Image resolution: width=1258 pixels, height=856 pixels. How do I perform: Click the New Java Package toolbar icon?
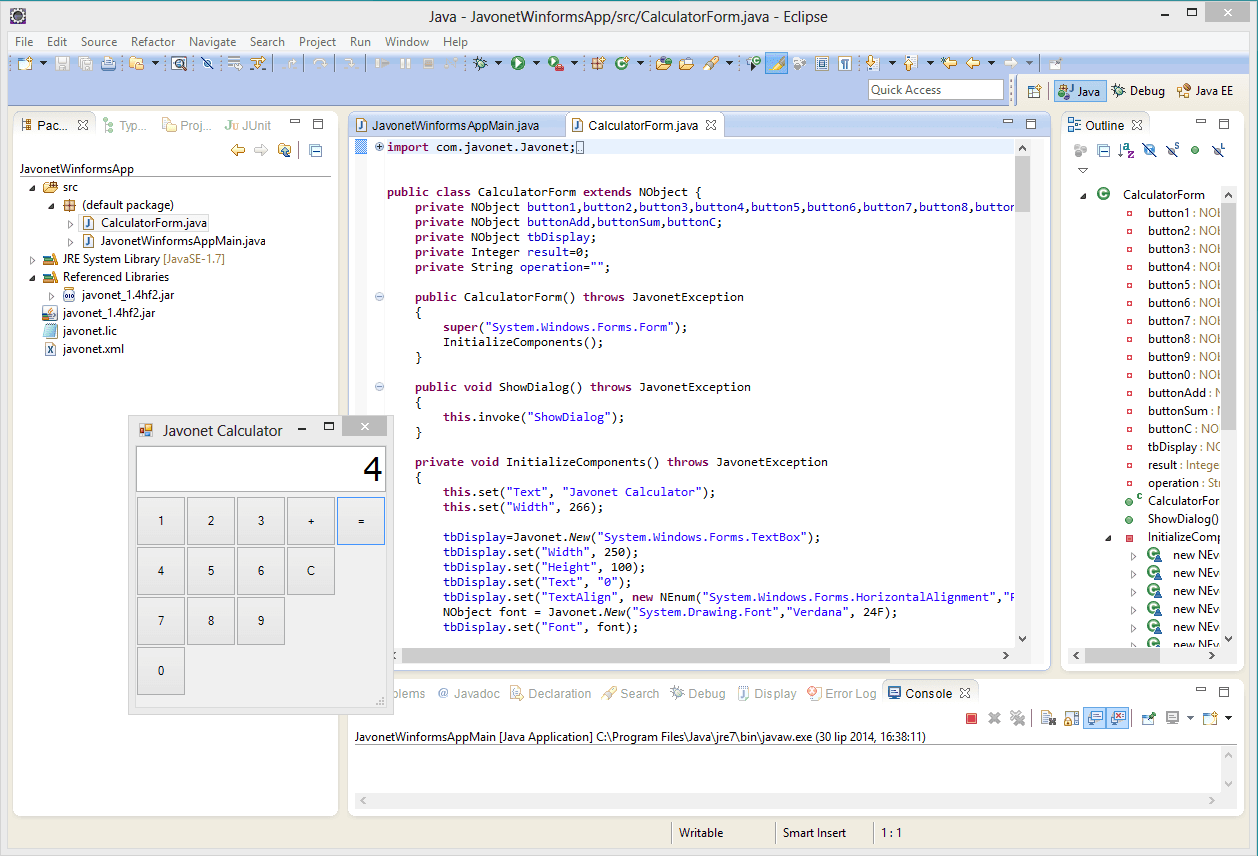(x=598, y=63)
